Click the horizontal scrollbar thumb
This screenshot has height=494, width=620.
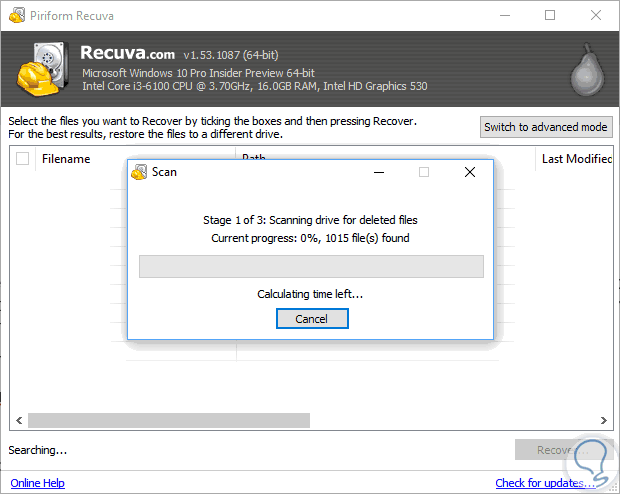pyautogui.click(x=169, y=420)
